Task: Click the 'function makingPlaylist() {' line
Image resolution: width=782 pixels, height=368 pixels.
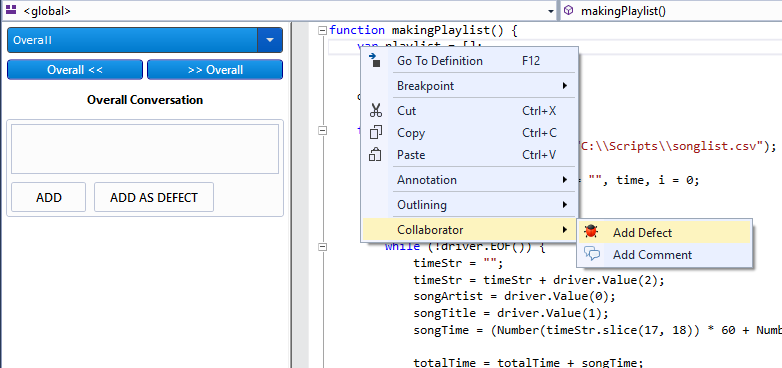Action: 424,30
